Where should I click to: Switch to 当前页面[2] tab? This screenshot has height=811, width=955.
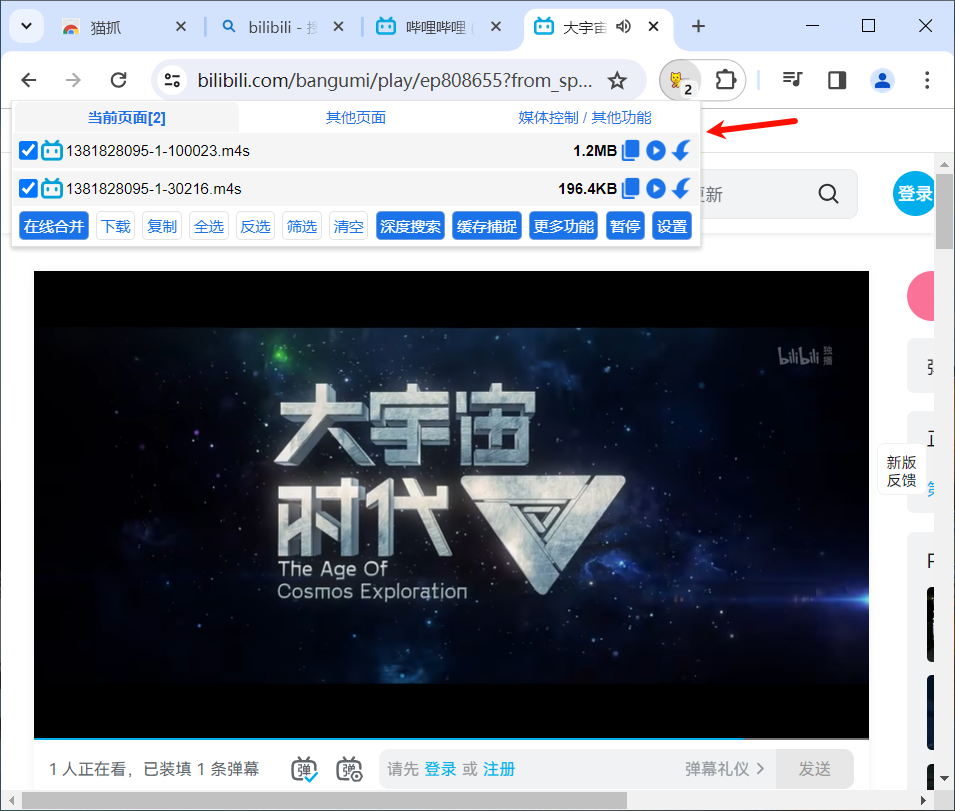click(x=127, y=118)
